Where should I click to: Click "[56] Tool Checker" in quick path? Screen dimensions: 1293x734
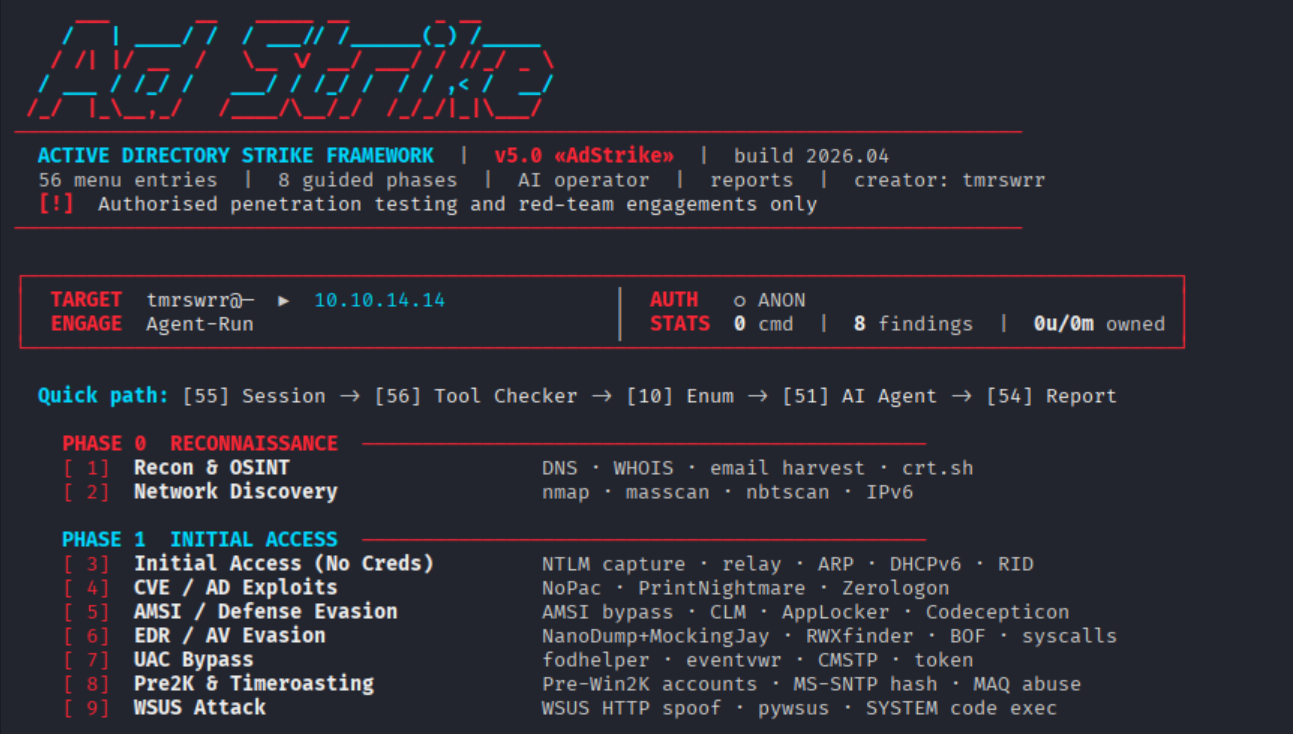point(475,396)
